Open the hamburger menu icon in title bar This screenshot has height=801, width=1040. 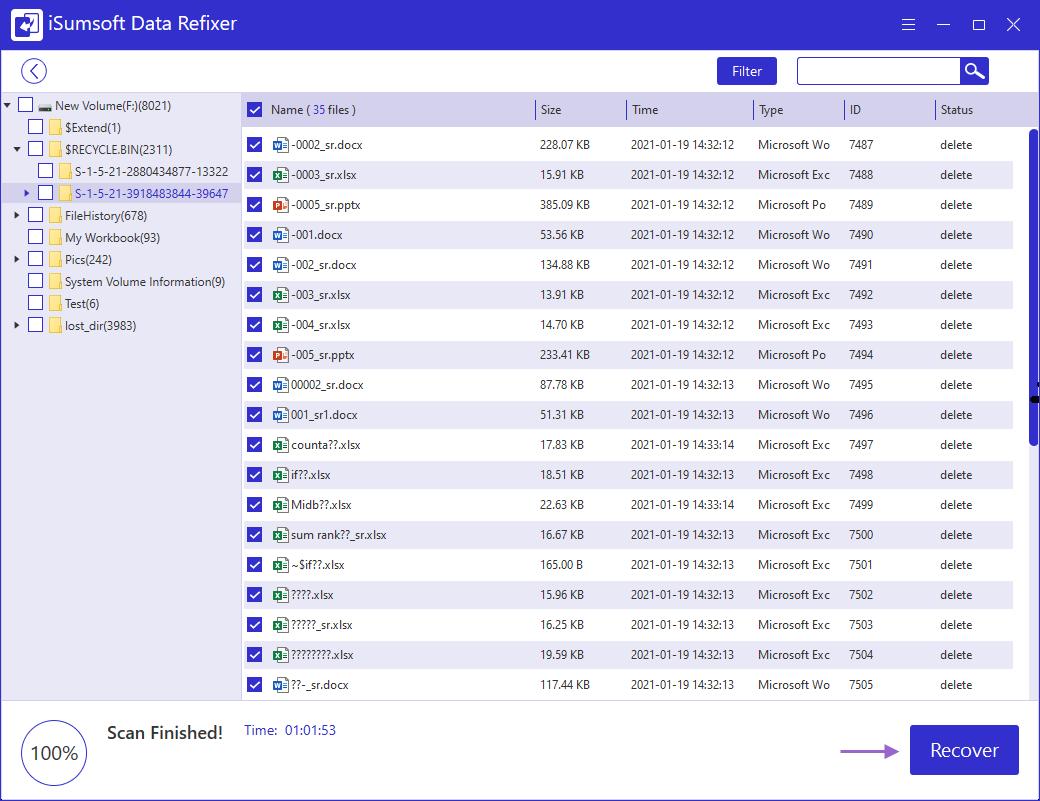pos(909,25)
